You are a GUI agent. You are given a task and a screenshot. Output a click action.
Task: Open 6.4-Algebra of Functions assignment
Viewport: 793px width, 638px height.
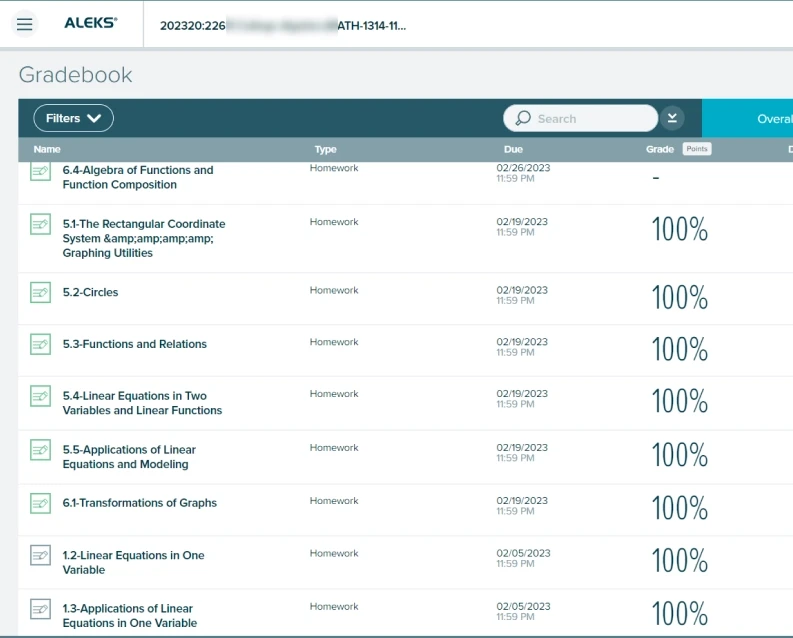click(x=138, y=177)
